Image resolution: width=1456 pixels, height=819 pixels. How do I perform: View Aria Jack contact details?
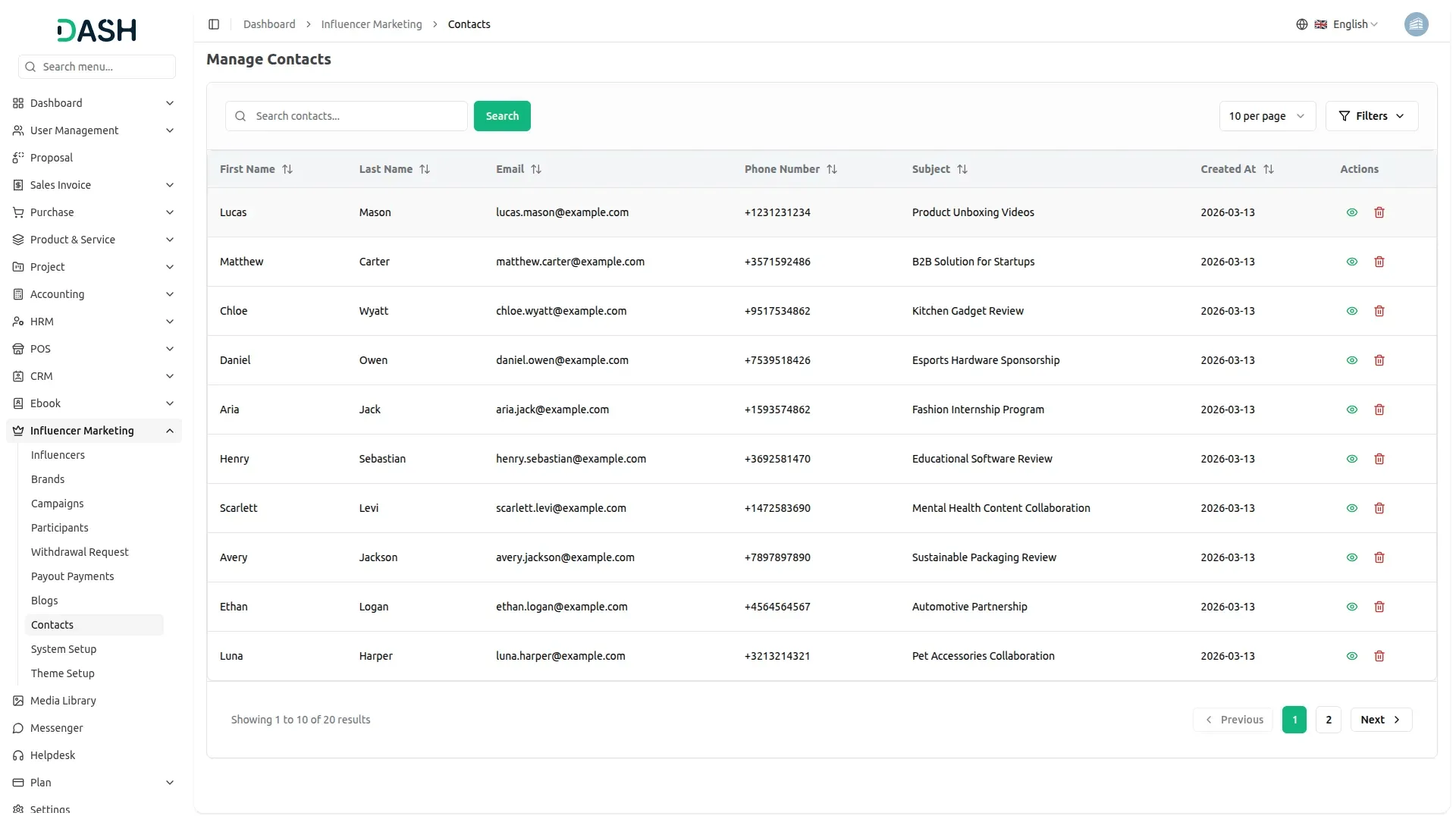(x=1351, y=409)
